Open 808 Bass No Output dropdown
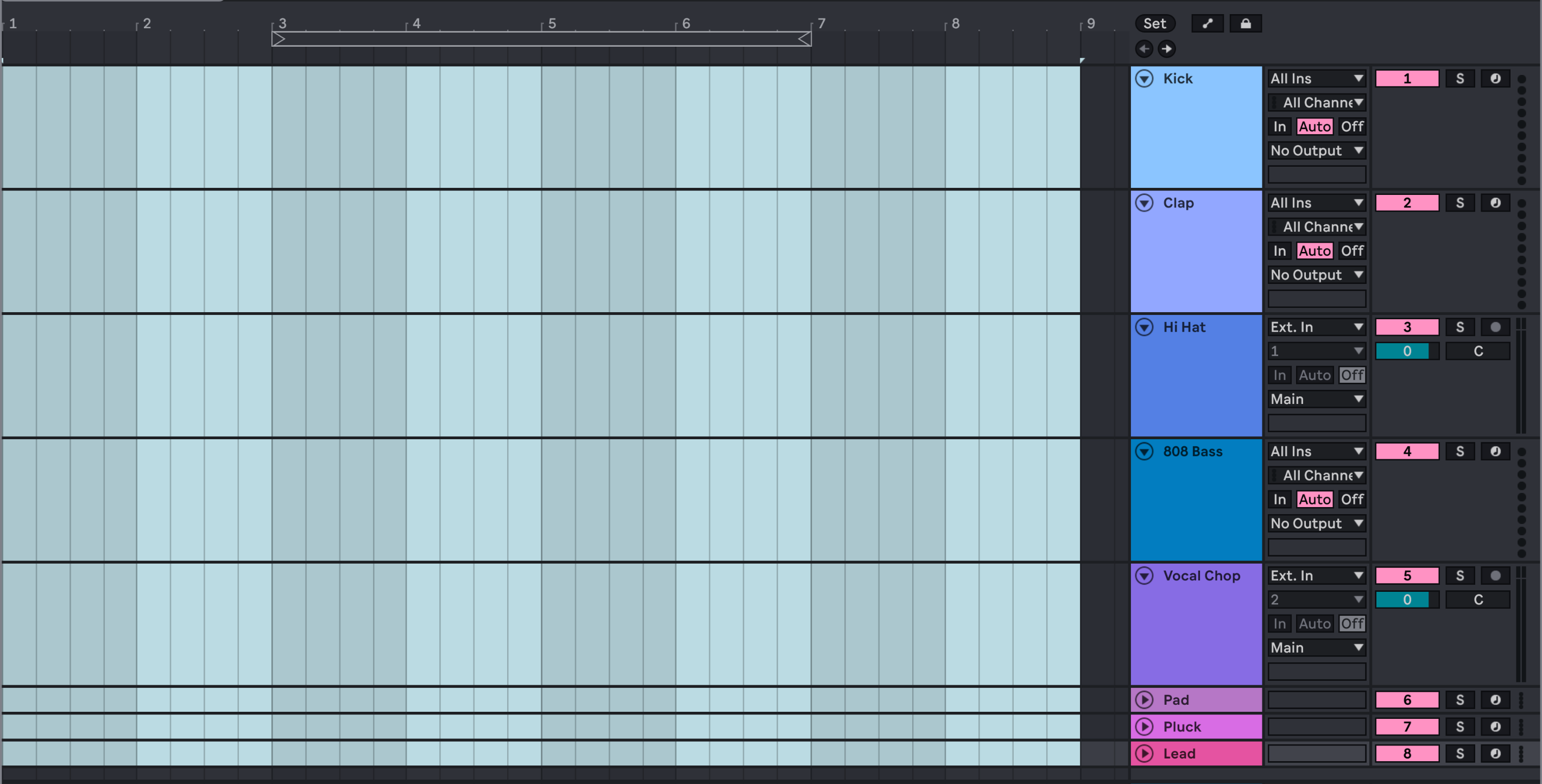The image size is (1542, 784). click(1316, 523)
